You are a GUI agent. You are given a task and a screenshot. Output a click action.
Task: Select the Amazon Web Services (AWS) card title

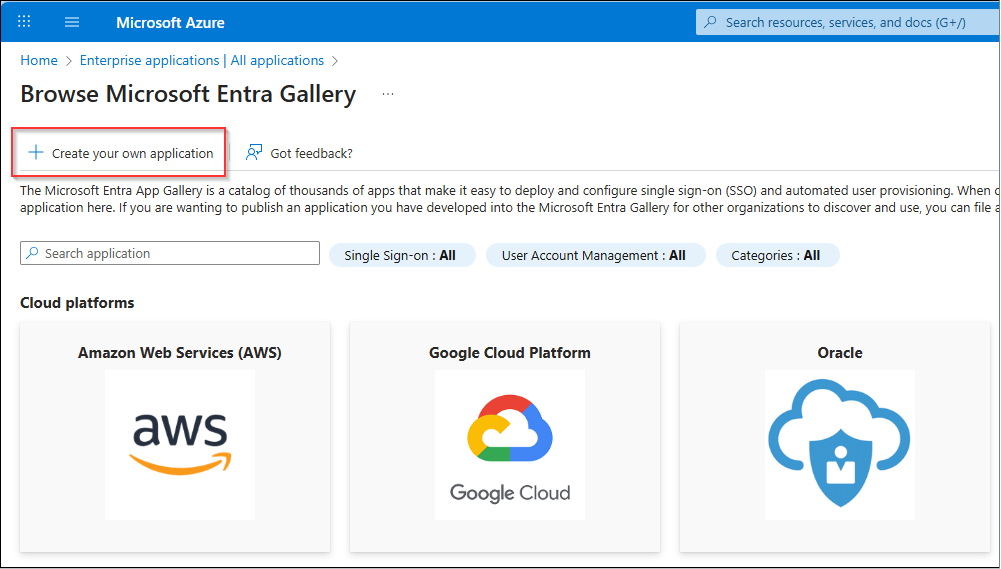[180, 353]
